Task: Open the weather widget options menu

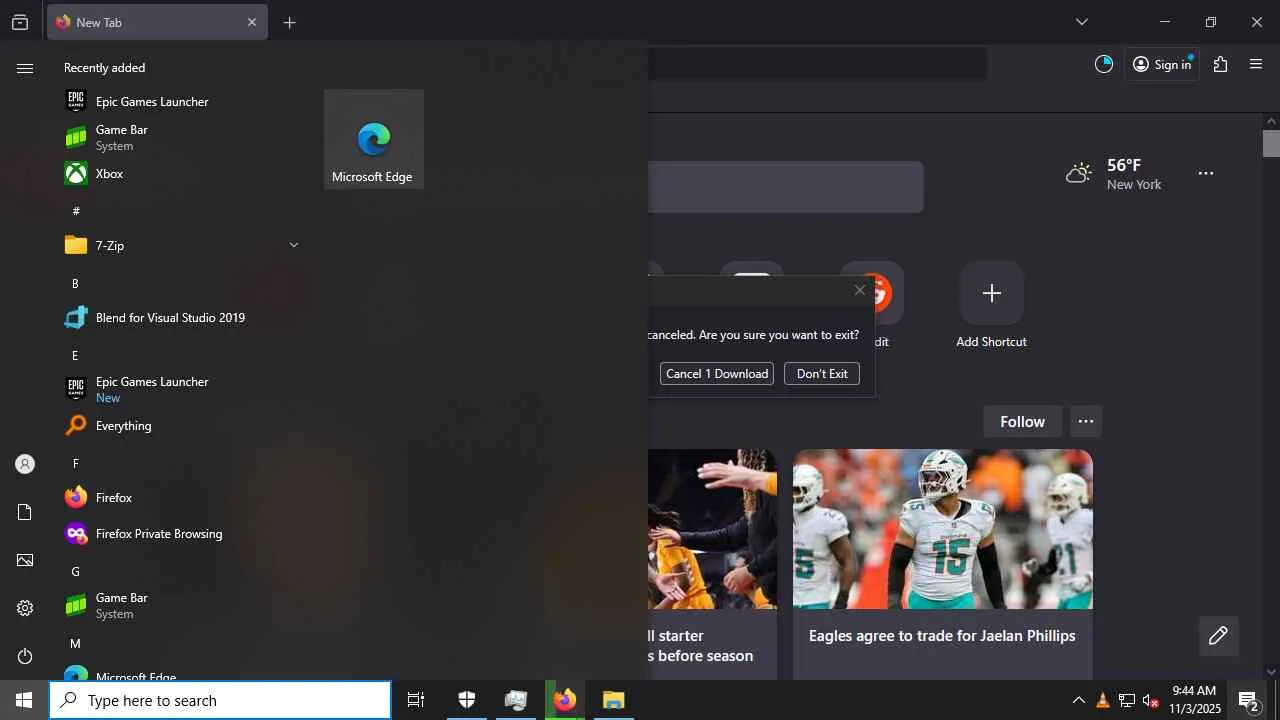Action: (x=1206, y=173)
